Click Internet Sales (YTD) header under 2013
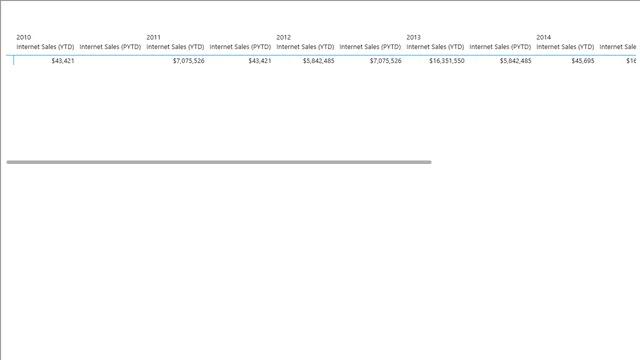The height and width of the screenshot is (360, 640). (436, 47)
